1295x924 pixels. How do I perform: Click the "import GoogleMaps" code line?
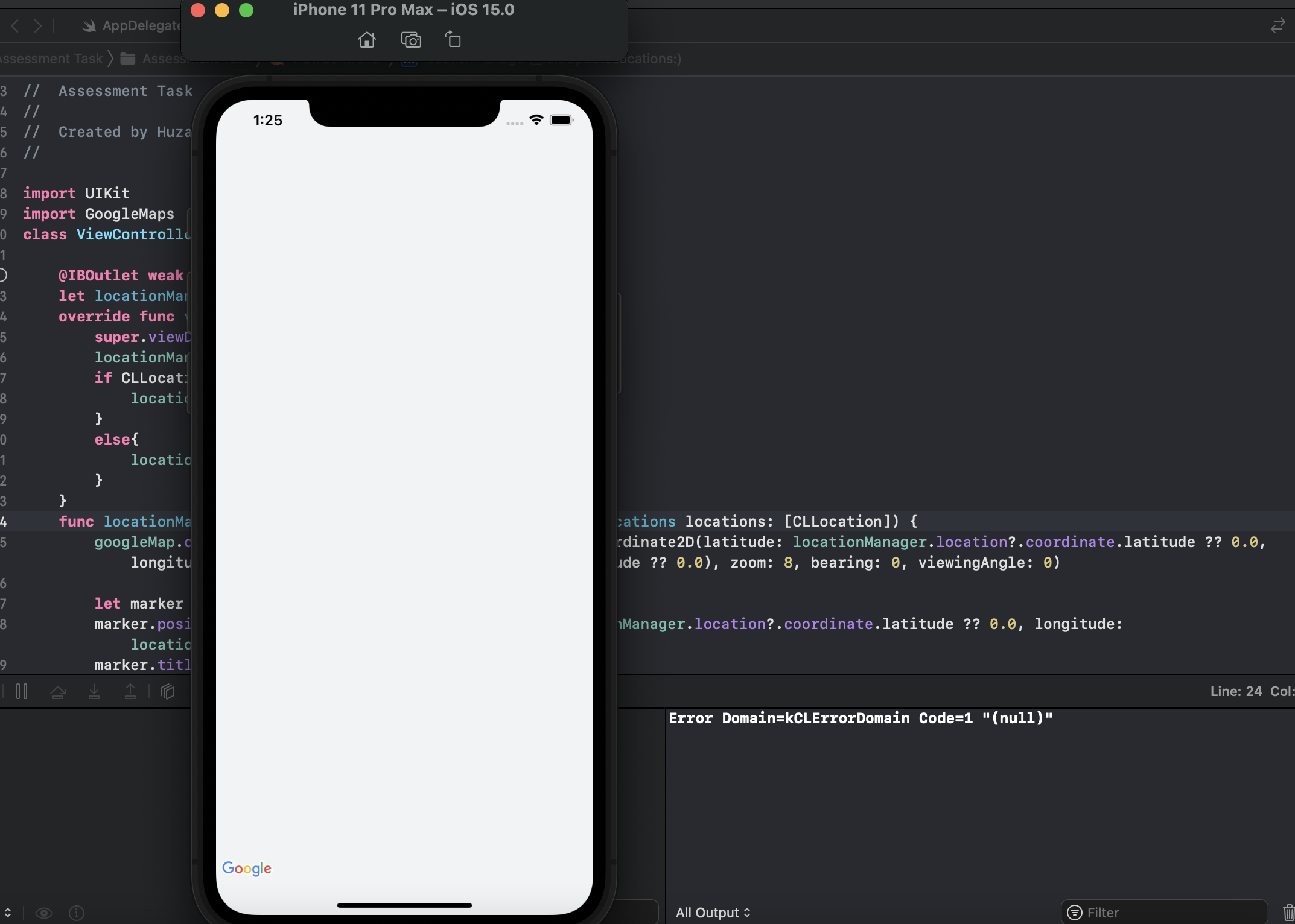point(98,214)
